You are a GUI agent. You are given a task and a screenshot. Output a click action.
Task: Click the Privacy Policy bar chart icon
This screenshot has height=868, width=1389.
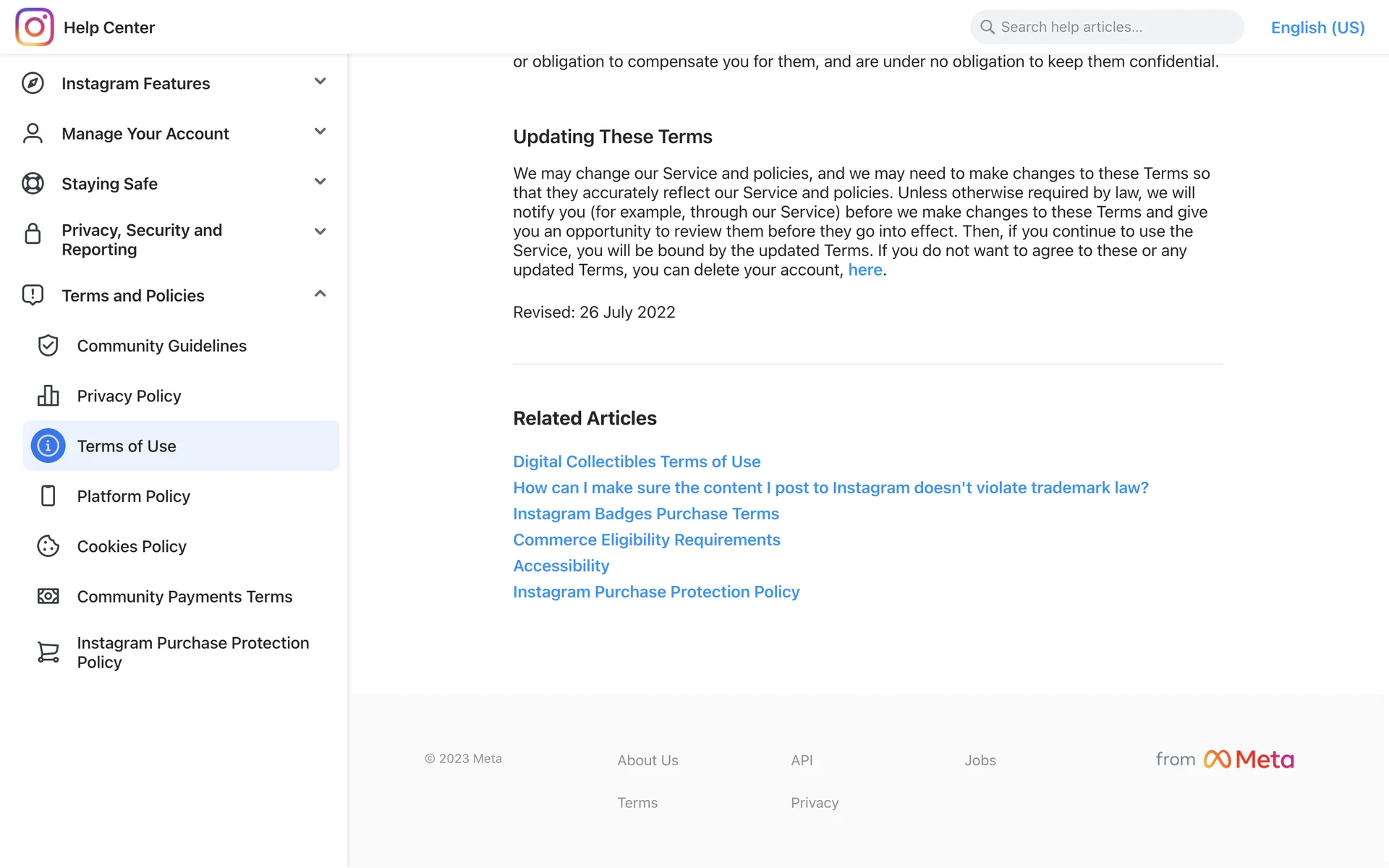[x=48, y=396]
